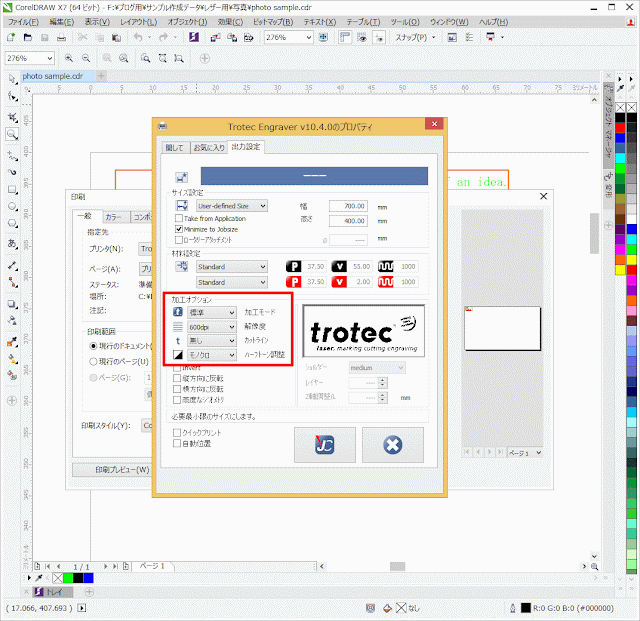This screenshot has width=640, height=621.
Task: Open the 加工モード dropdown showing 標準
Action: point(212,313)
